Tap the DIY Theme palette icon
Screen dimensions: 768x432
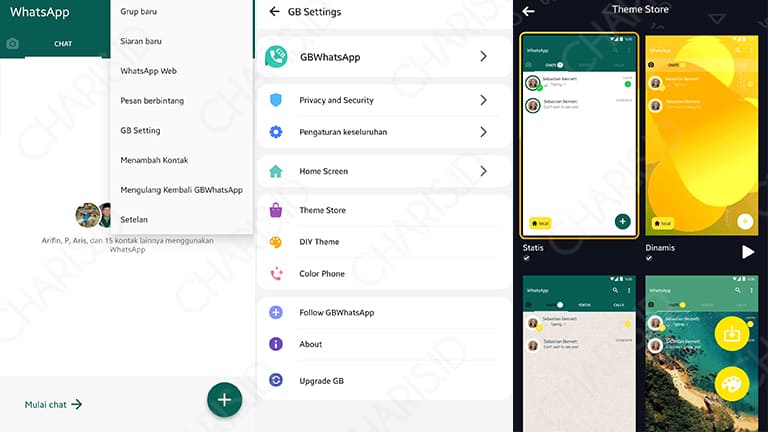point(276,242)
